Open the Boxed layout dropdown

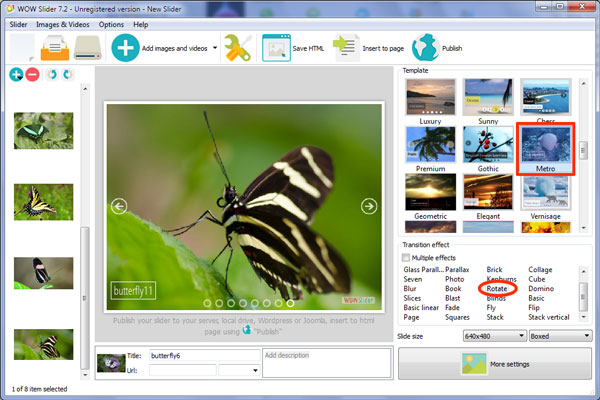560,336
